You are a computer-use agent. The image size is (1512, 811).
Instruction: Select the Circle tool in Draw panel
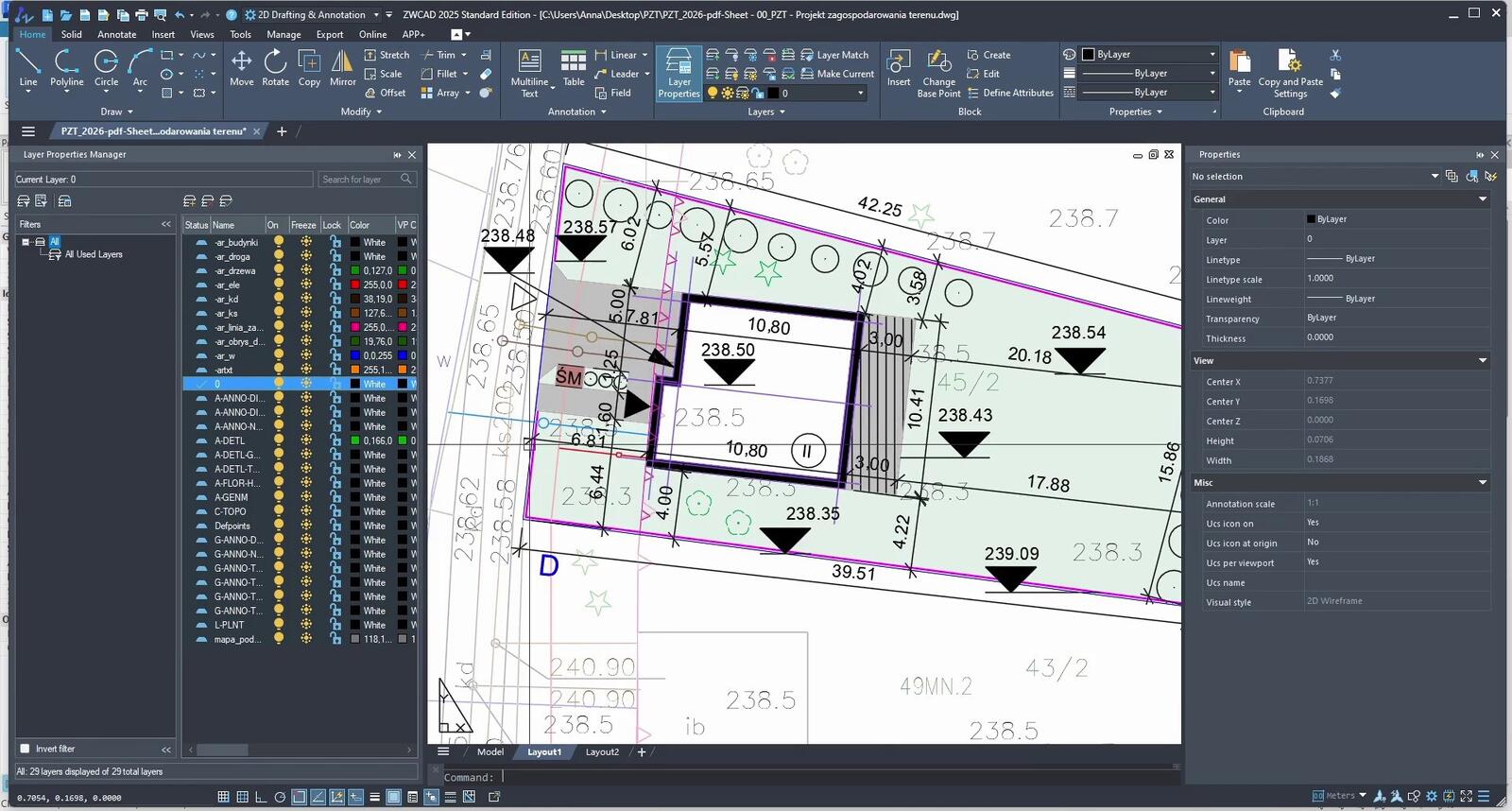(x=106, y=68)
